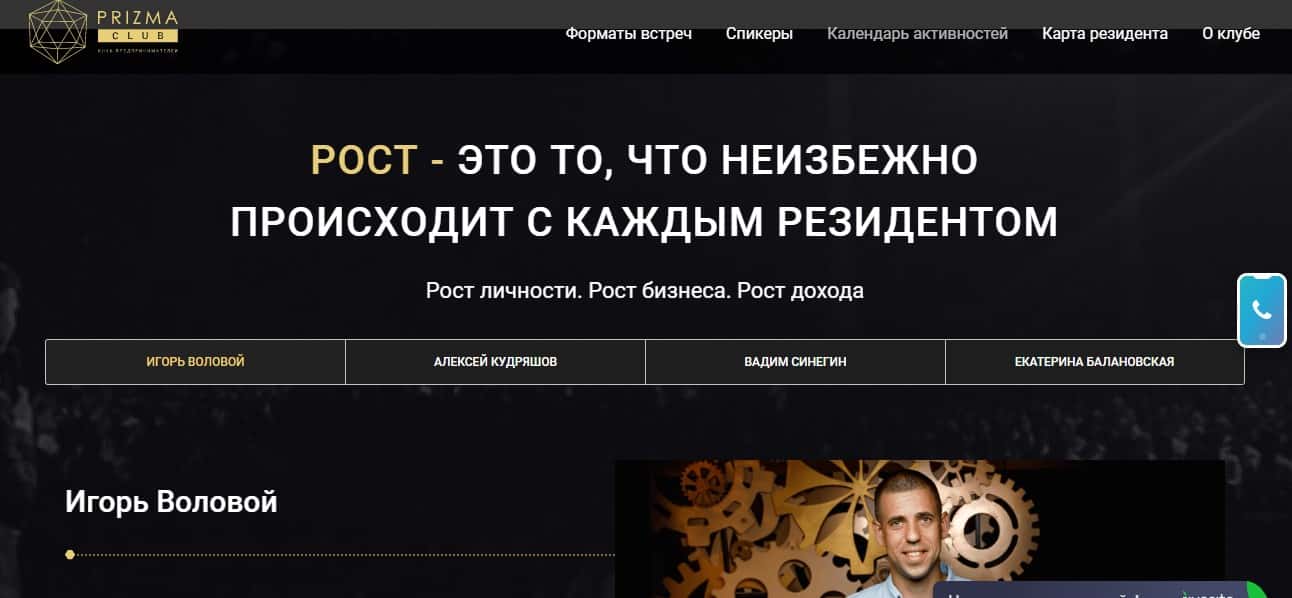Screen dimensions: 1292x598
Task: Select the Игорь Воловой tab
Action: 195,362
